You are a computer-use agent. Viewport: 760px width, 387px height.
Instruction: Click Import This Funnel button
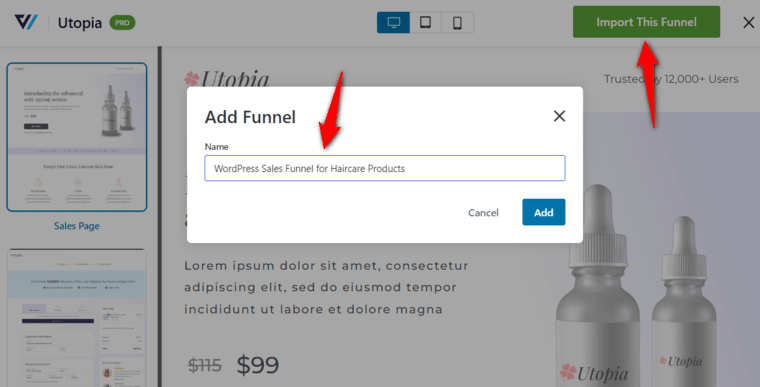(646, 22)
